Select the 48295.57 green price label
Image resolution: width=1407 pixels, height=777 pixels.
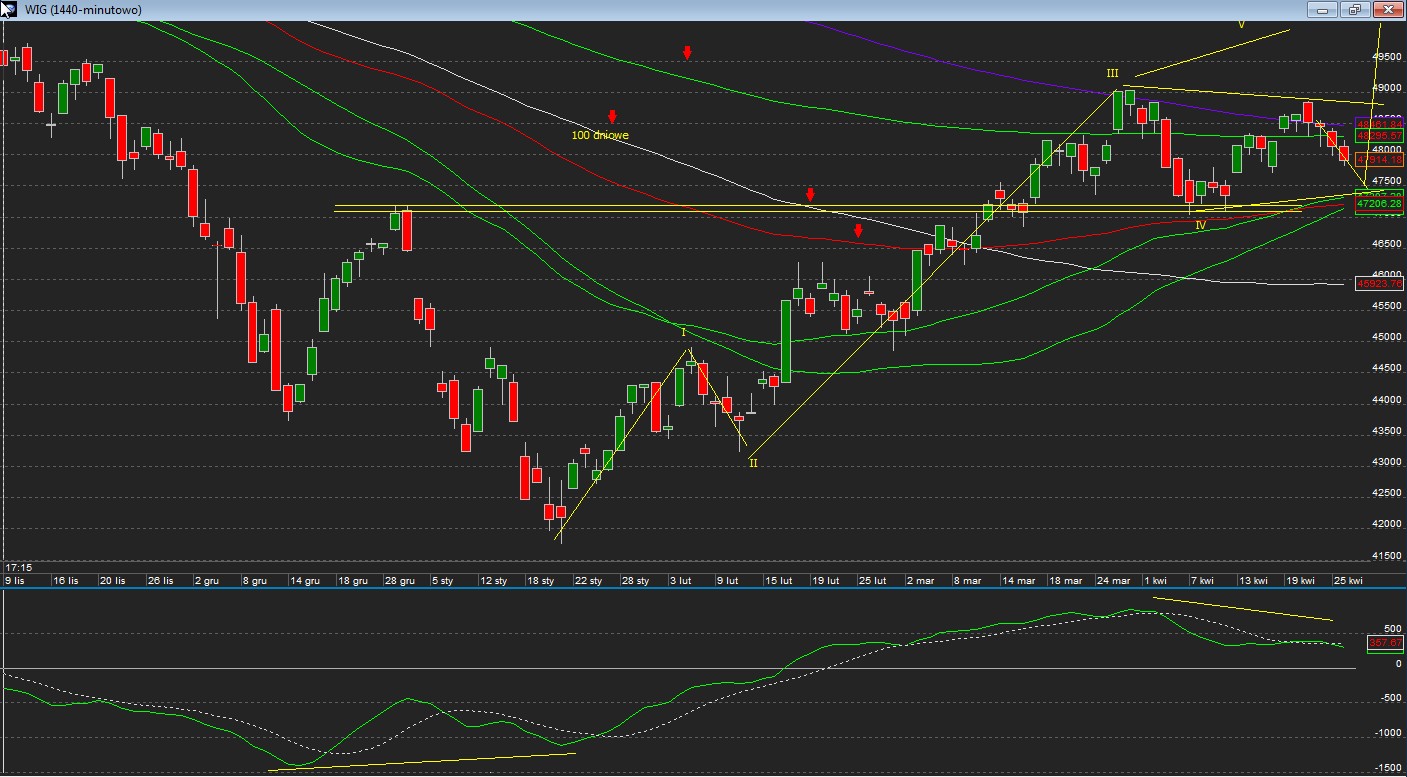point(1380,135)
